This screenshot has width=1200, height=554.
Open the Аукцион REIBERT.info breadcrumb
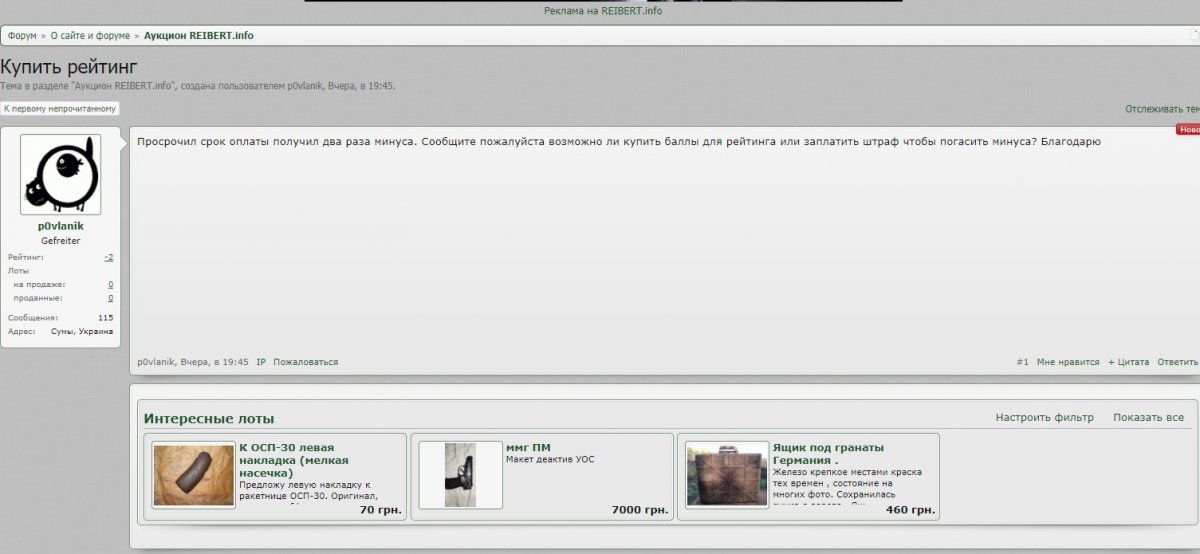click(198, 35)
